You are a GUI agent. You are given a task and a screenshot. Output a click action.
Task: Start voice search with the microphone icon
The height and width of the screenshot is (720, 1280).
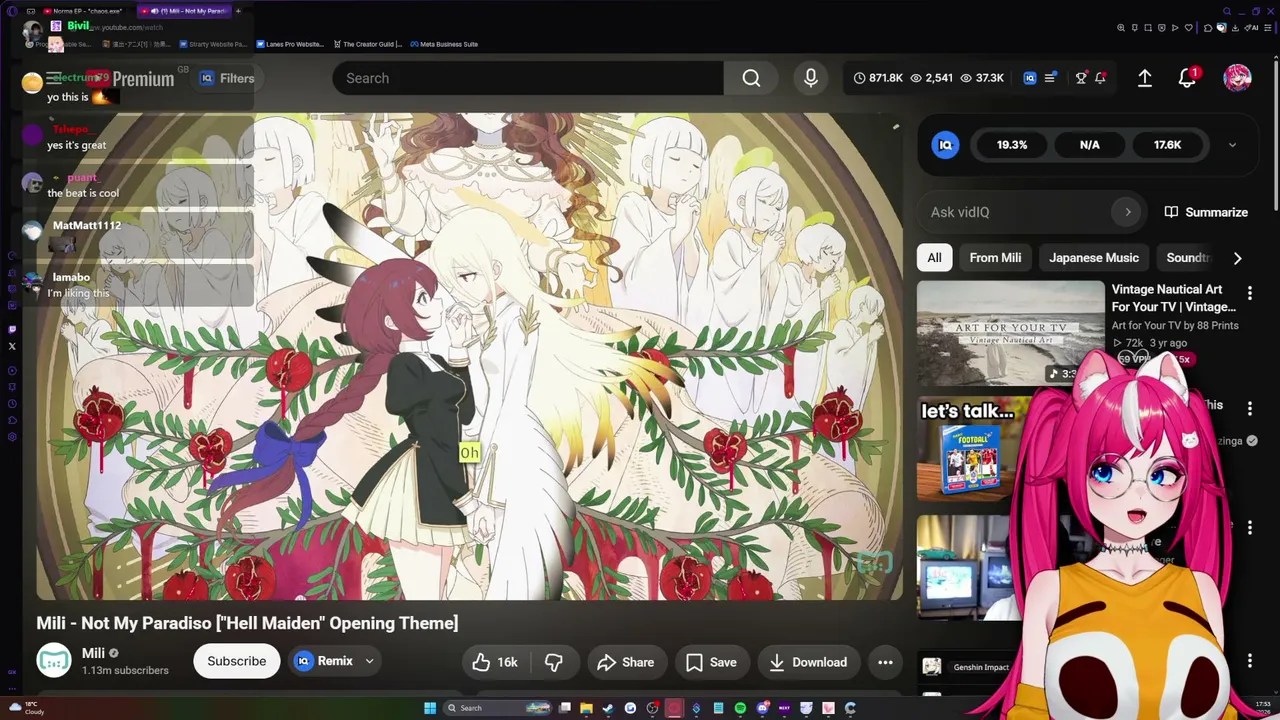(x=811, y=78)
